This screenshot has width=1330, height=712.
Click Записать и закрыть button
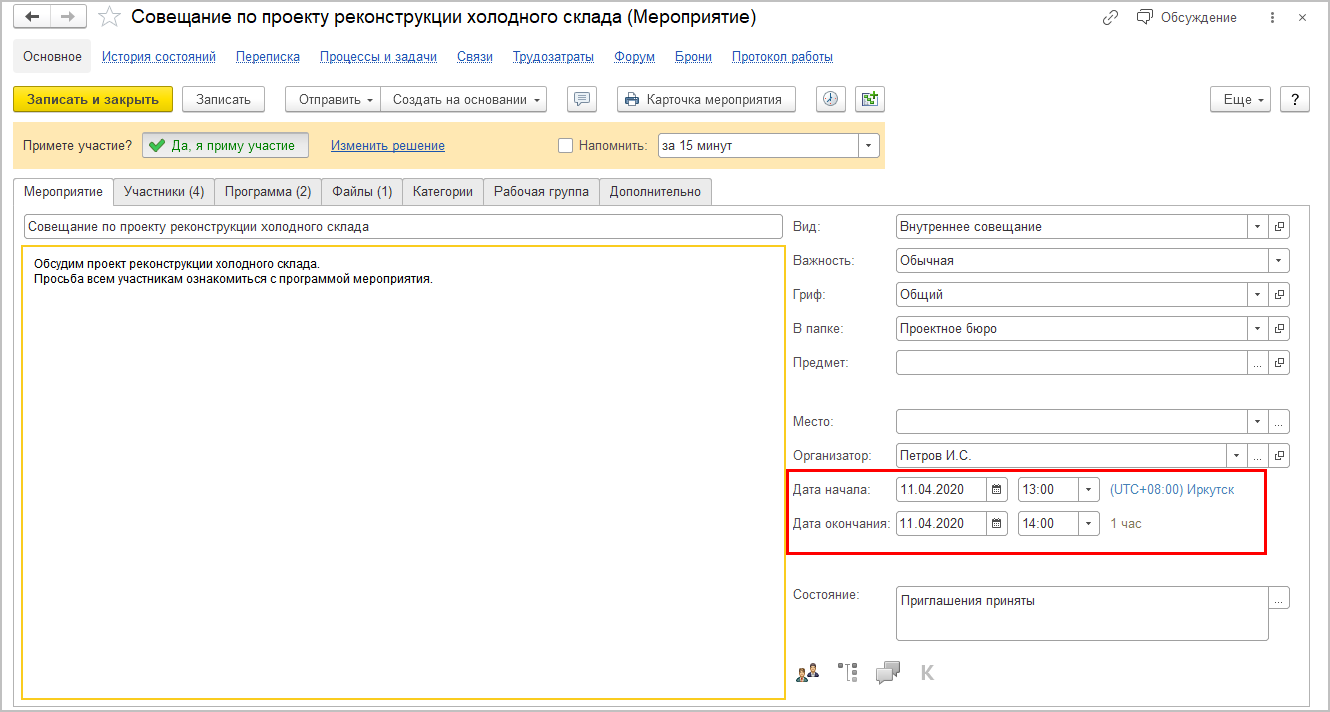click(x=93, y=99)
